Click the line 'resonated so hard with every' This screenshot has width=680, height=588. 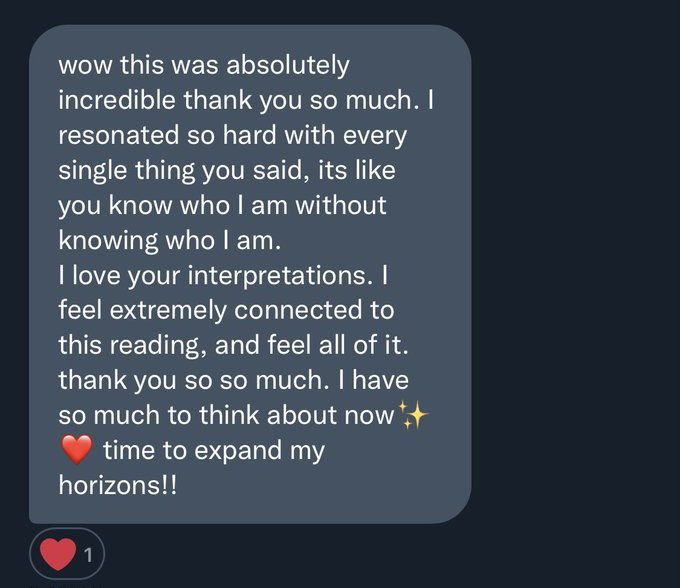pos(232,135)
